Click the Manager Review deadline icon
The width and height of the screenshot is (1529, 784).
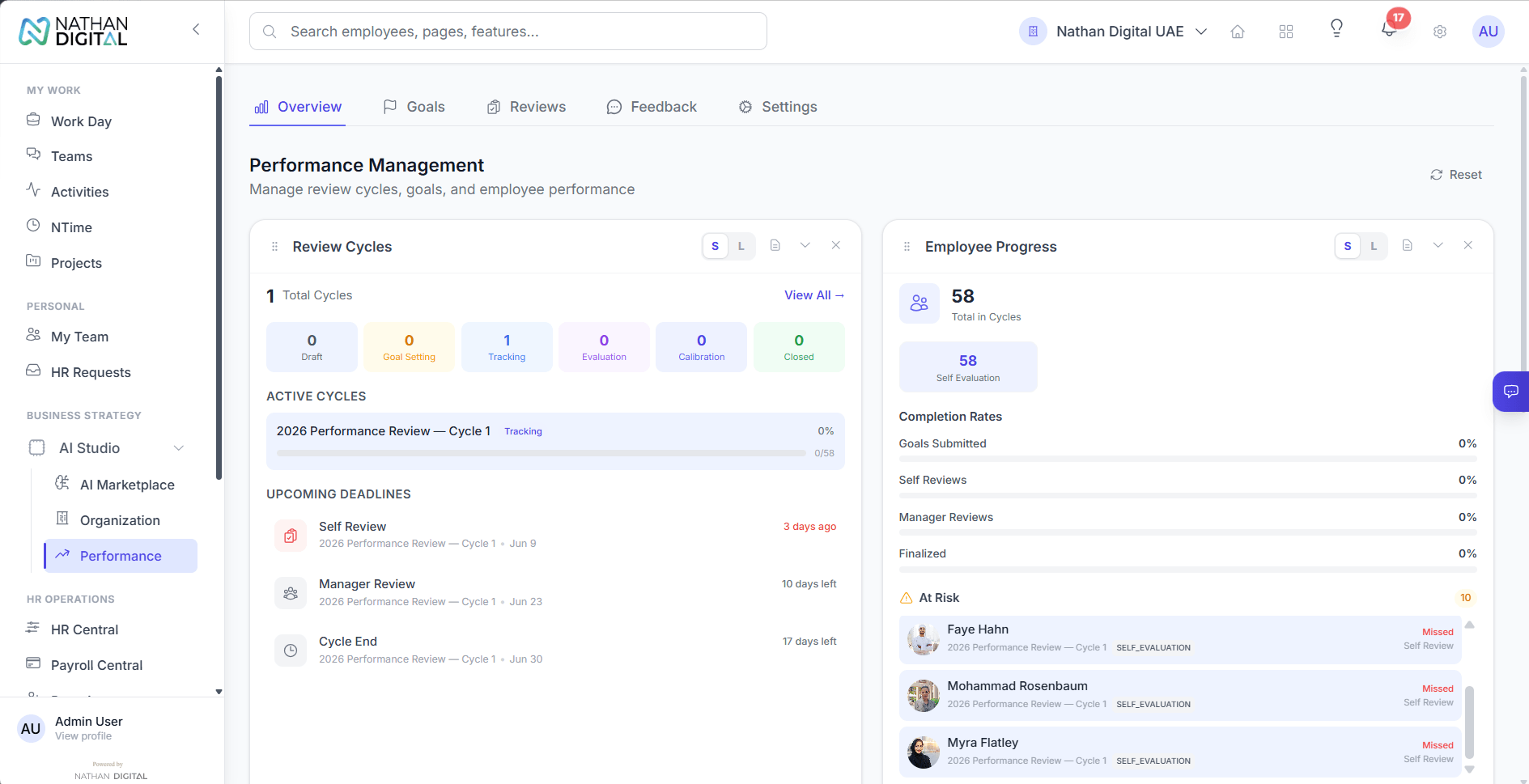click(x=291, y=593)
